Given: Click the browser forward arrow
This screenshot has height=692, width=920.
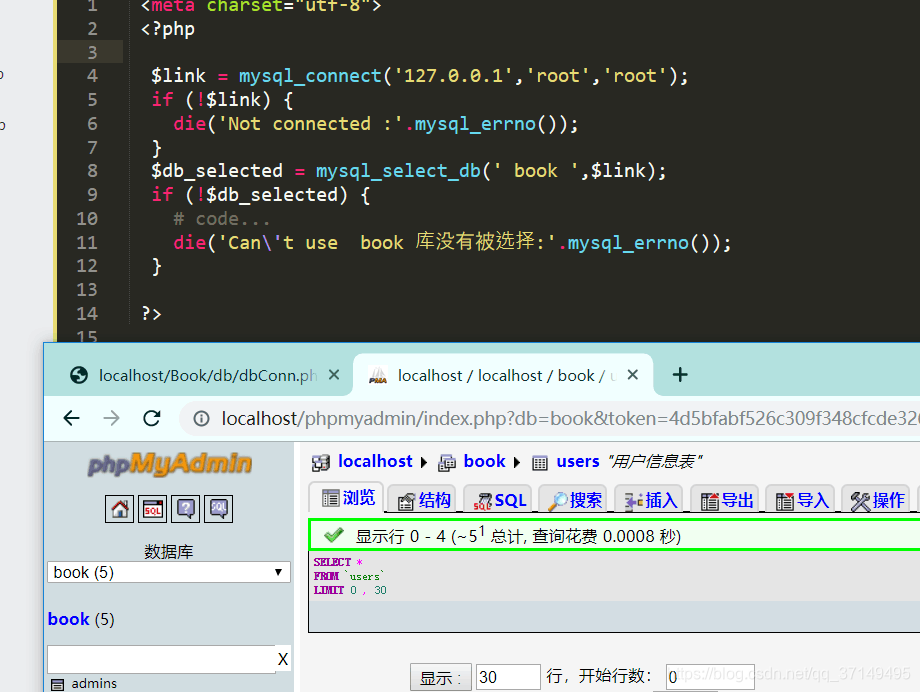Looking at the screenshot, I should point(111,418).
